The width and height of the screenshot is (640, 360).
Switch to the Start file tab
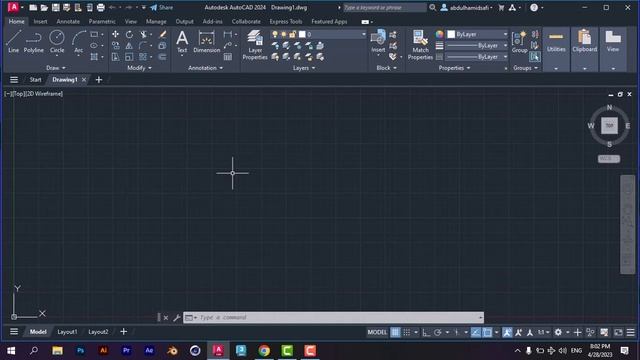[x=36, y=80]
